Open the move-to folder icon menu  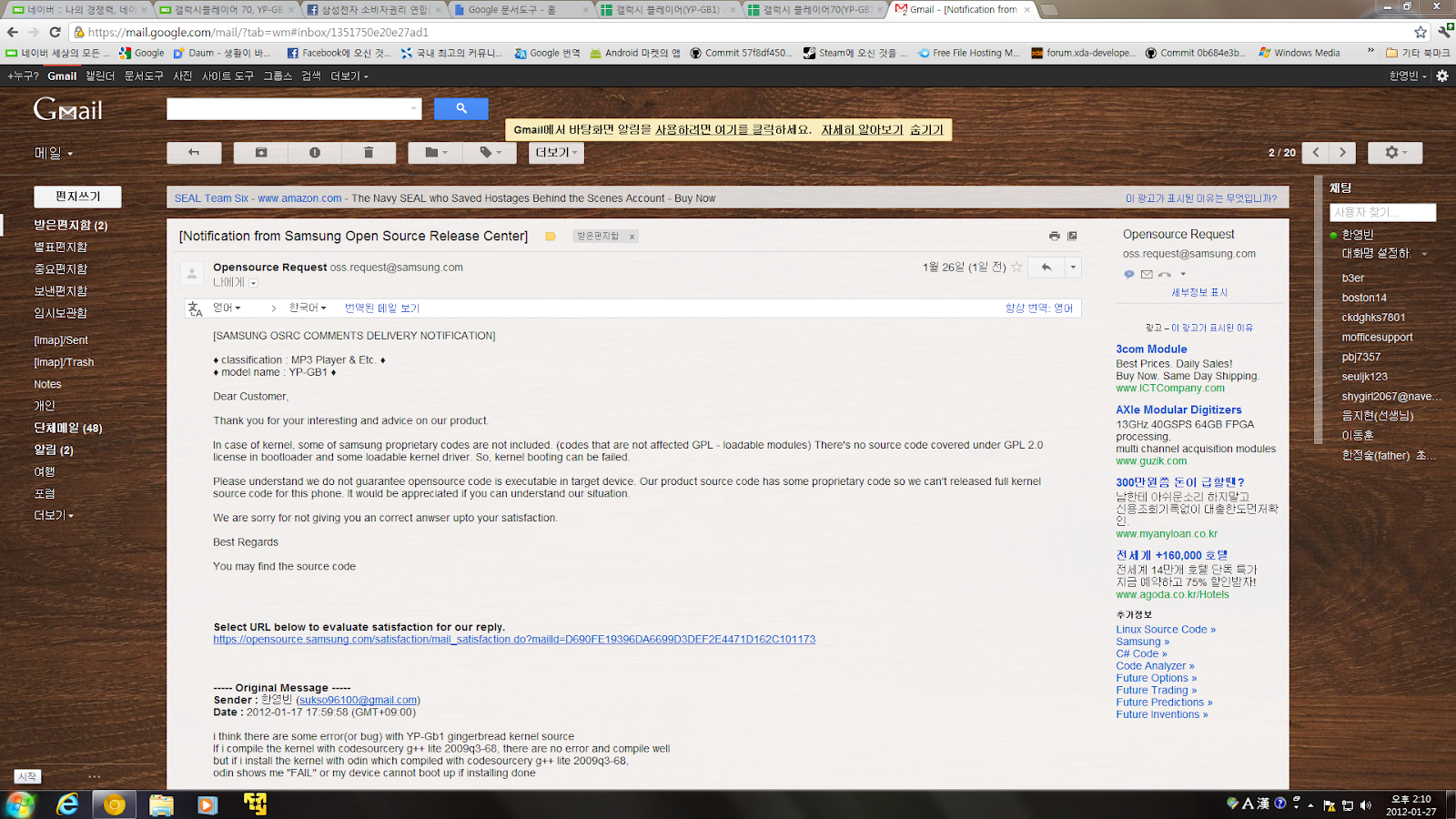click(437, 153)
